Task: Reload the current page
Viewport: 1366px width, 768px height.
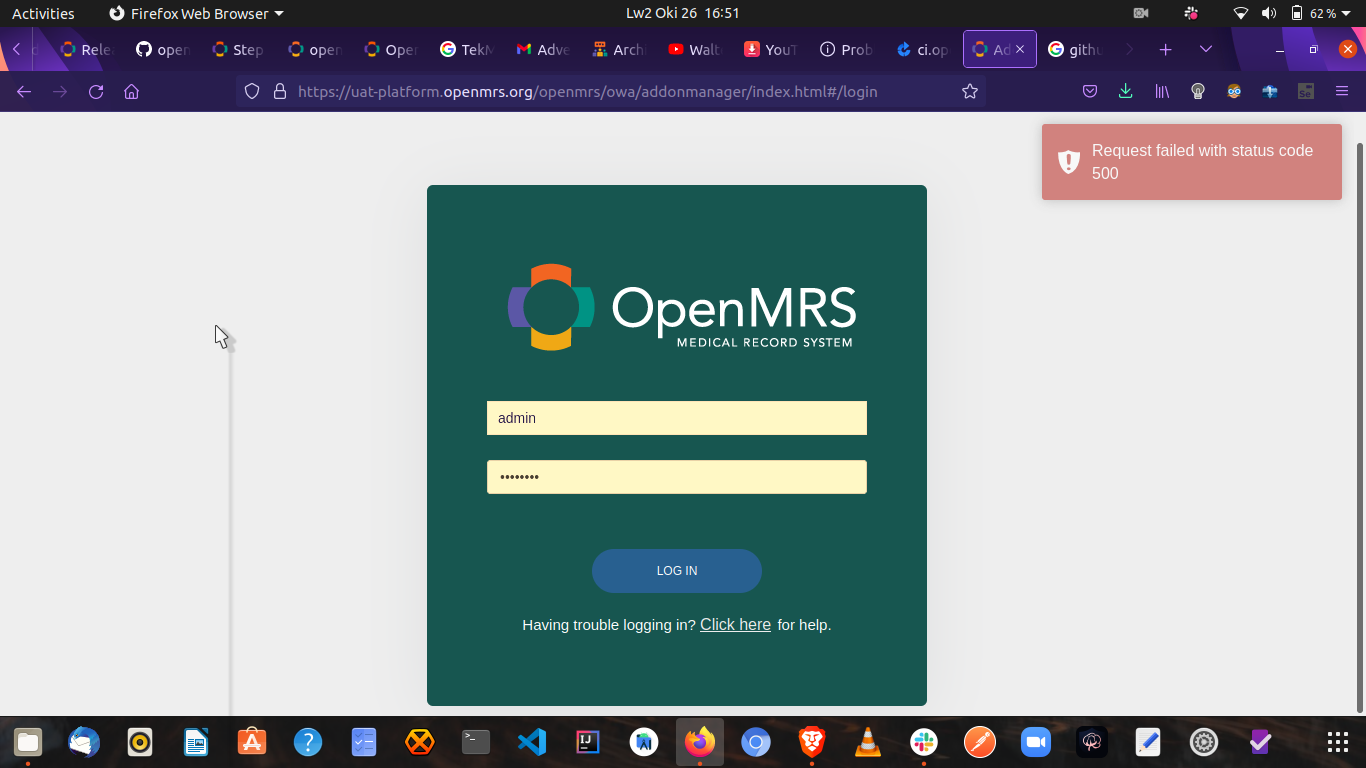Action: point(96,91)
